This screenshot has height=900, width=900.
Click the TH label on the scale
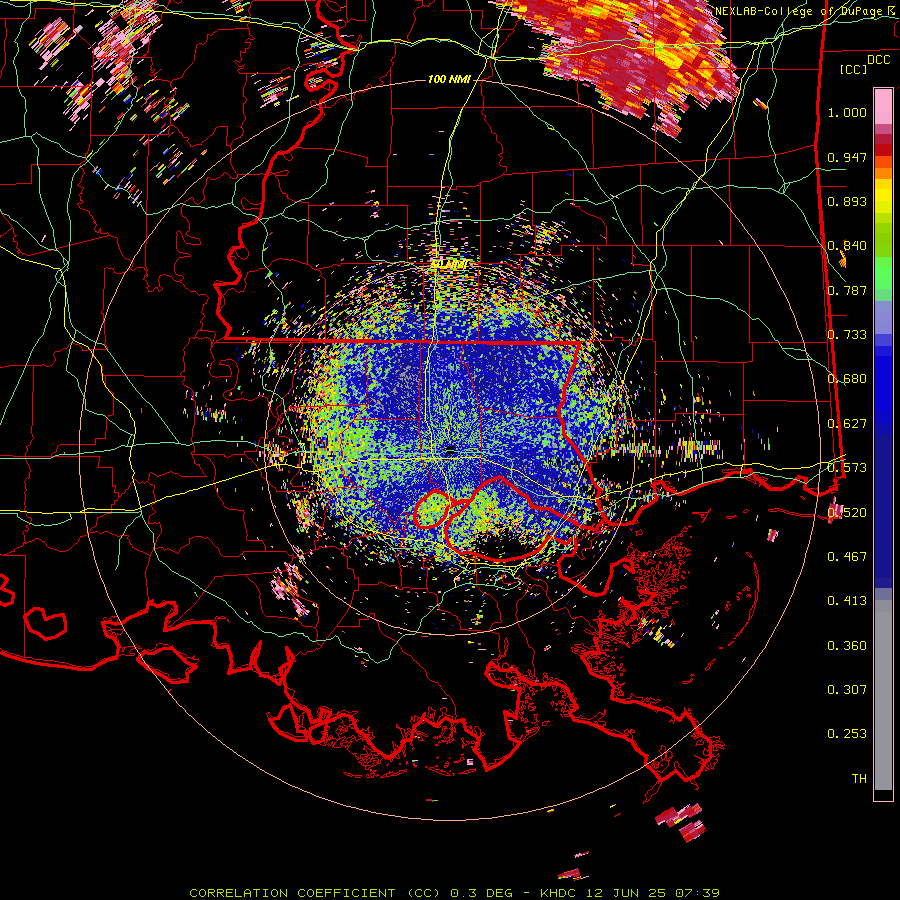pyautogui.click(x=859, y=779)
